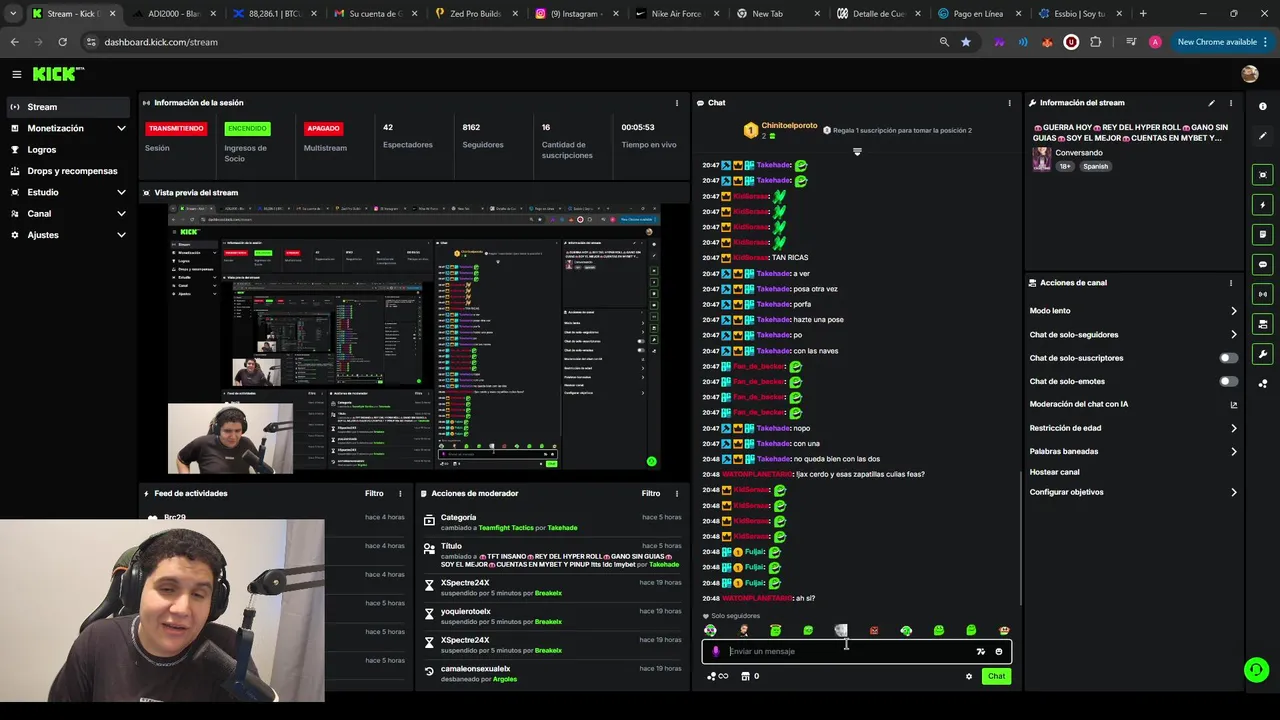Toggle Chat de solo-suscriptores switch

[1229, 358]
